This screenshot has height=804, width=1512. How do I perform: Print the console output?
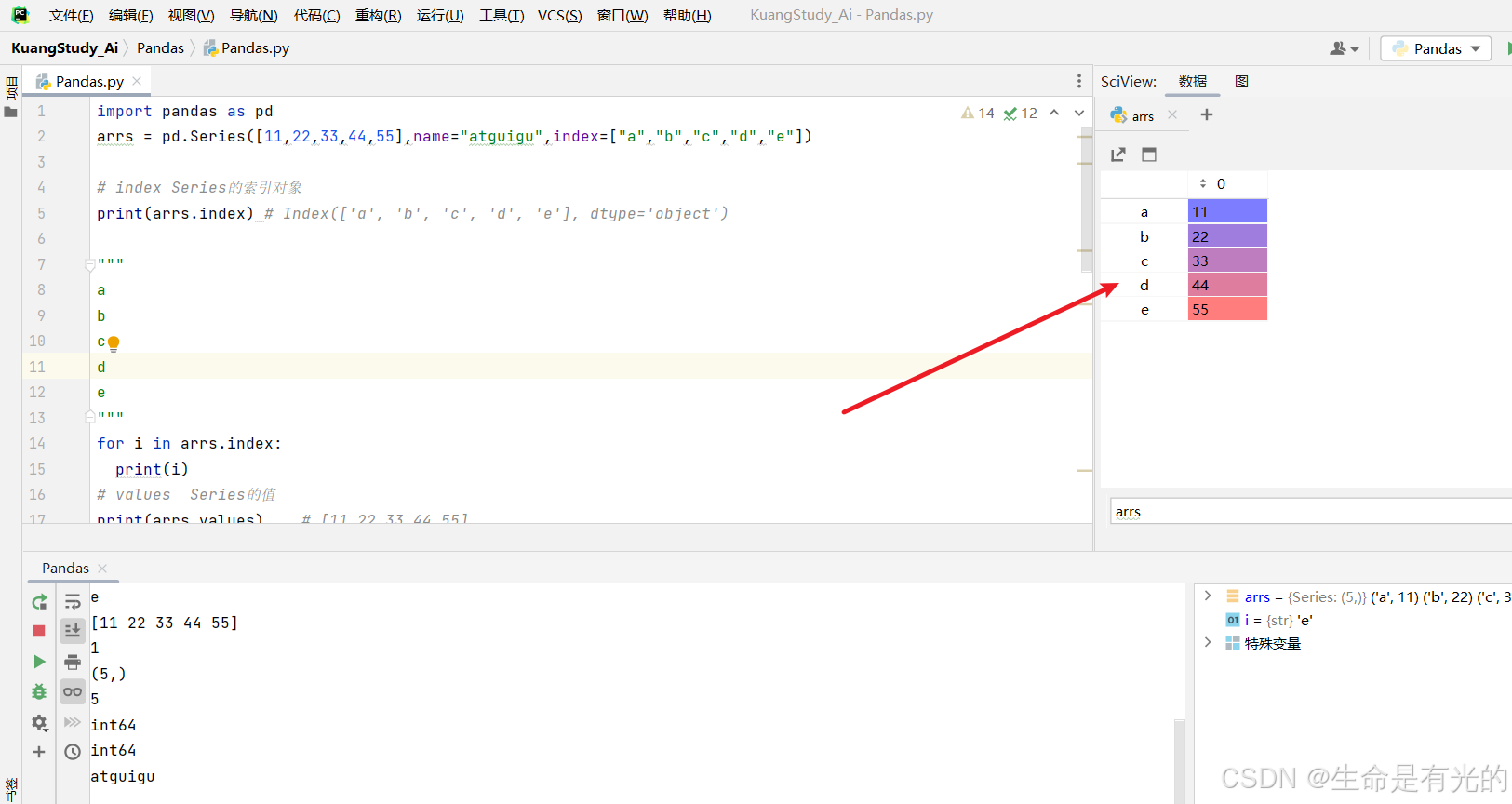click(x=73, y=662)
